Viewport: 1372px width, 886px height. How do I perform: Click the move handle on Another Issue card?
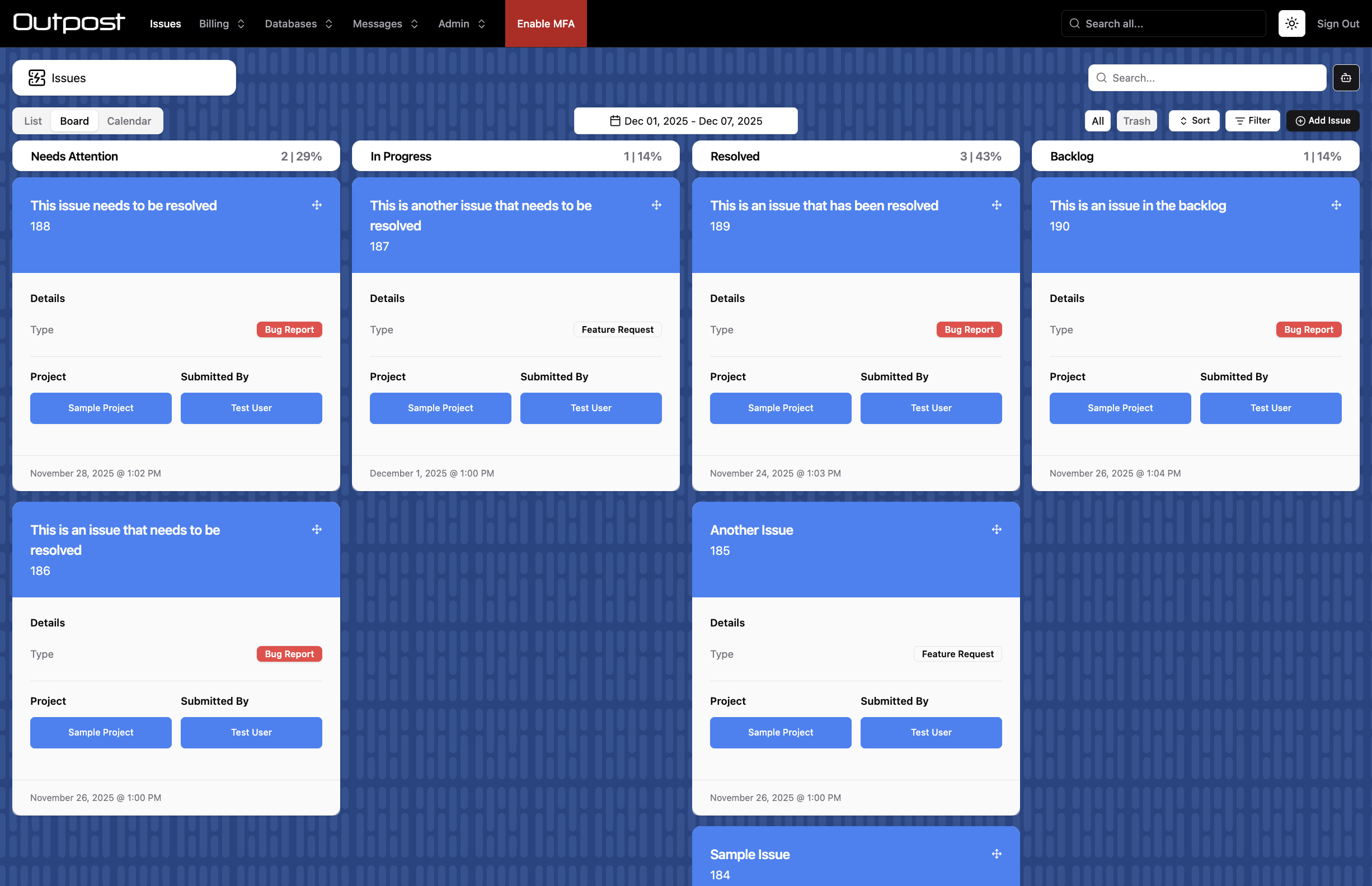[996, 529]
